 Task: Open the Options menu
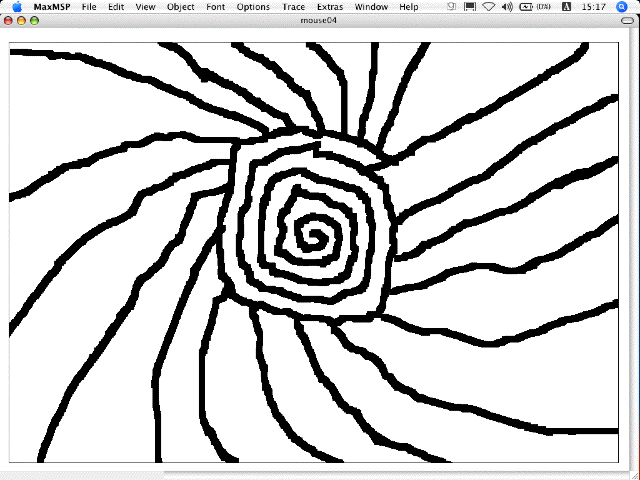point(253,7)
